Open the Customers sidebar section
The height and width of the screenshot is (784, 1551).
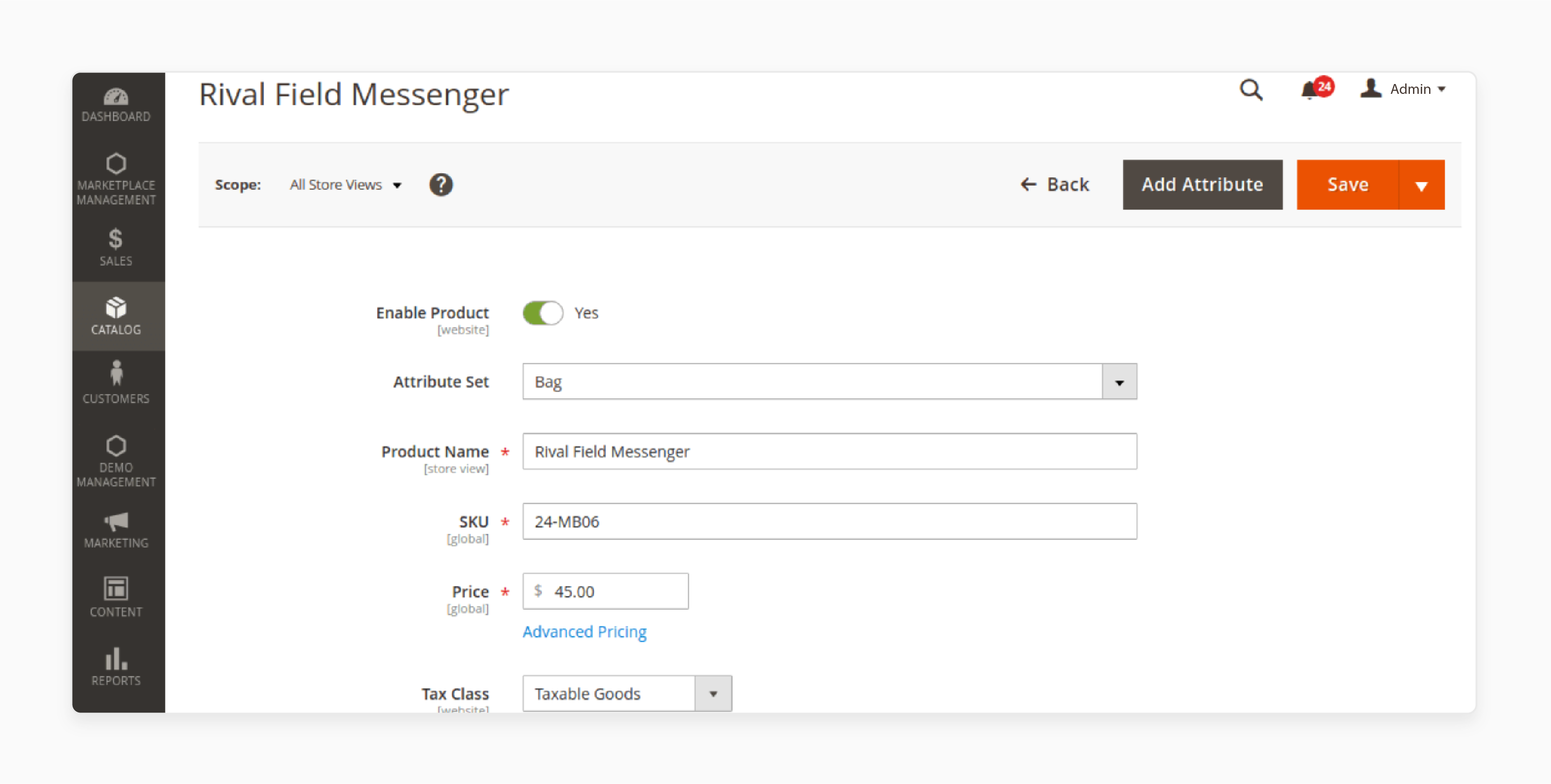tap(116, 383)
